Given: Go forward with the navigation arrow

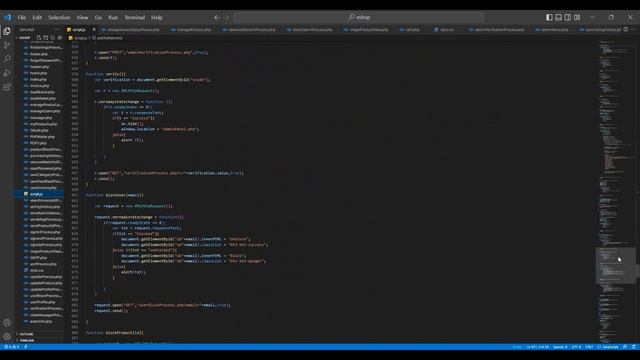Looking at the screenshot, I should point(227,18).
